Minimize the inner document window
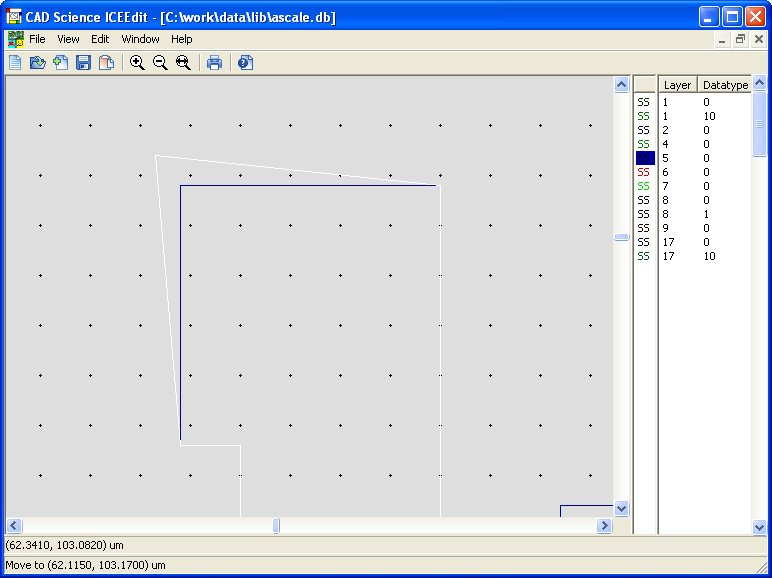 722,40
